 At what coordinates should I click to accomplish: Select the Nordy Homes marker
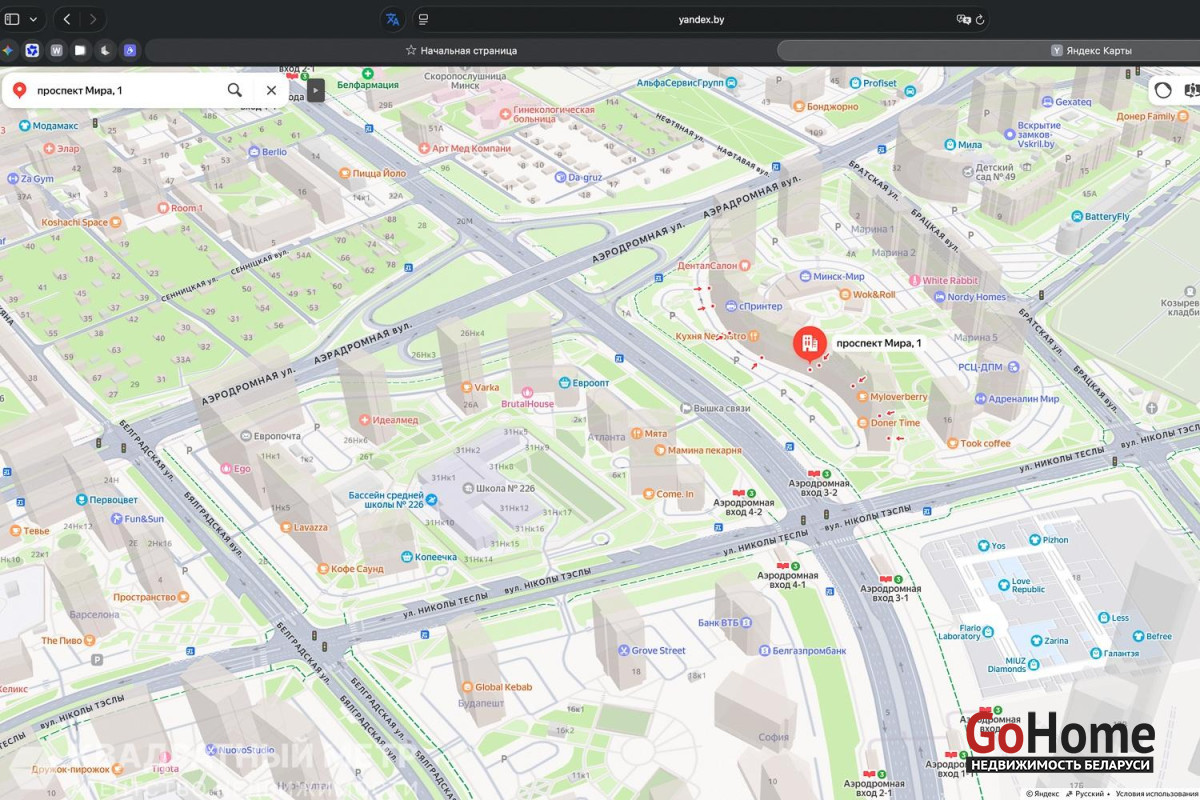[x=939, y=297]
